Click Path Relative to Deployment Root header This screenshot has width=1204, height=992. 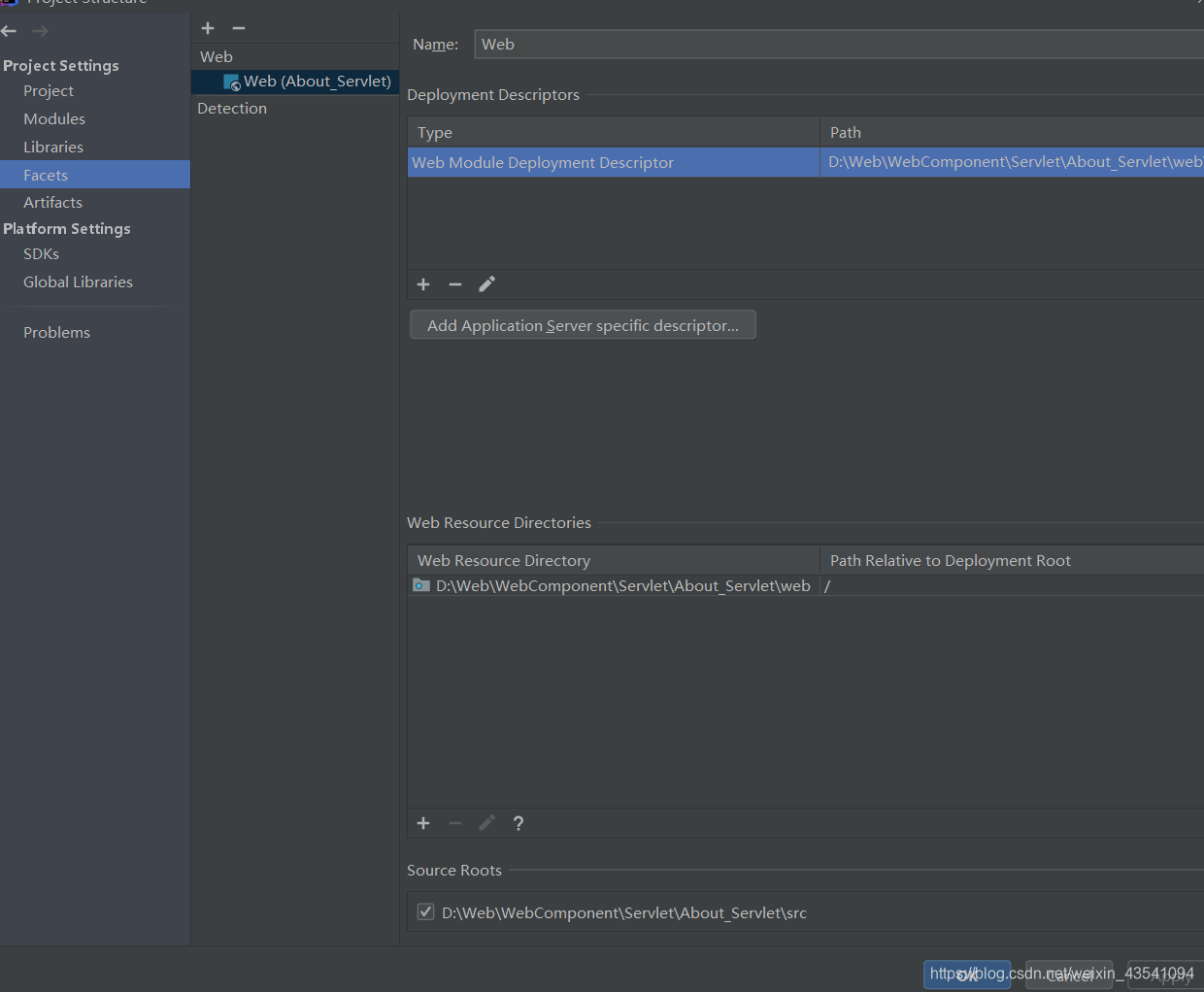[x=1013, y=560]
